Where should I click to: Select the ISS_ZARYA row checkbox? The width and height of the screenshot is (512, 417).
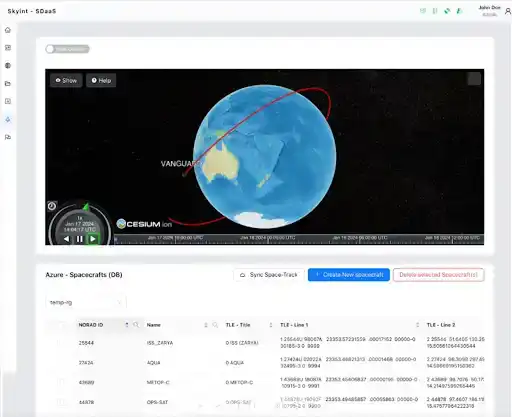pos(61,343)
